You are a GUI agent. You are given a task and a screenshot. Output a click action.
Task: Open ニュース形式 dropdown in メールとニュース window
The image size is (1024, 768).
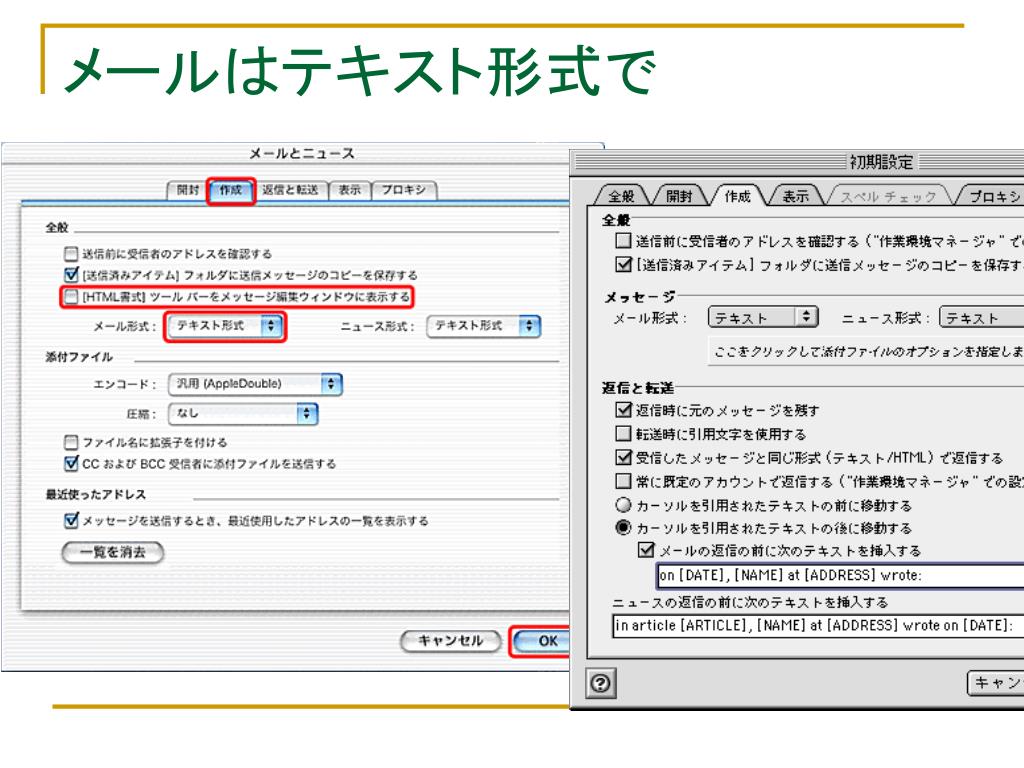point(483,325)
